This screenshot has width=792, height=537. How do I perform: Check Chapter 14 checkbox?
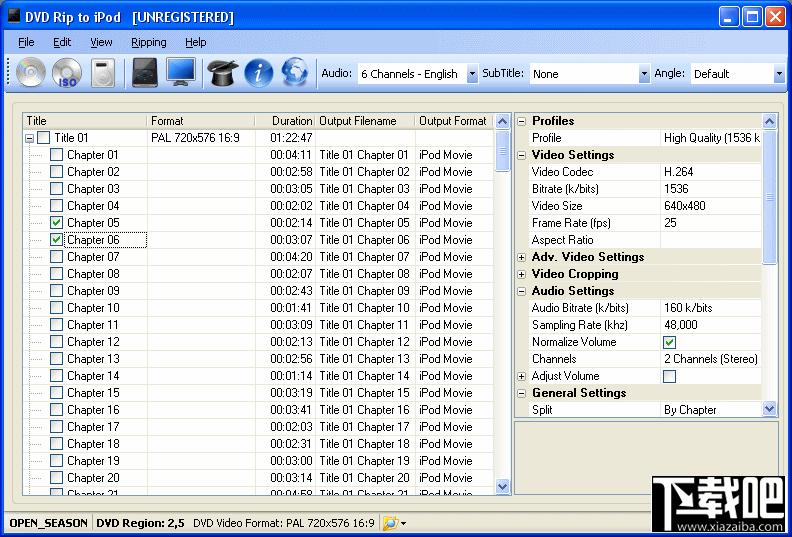tap(57, 376)
